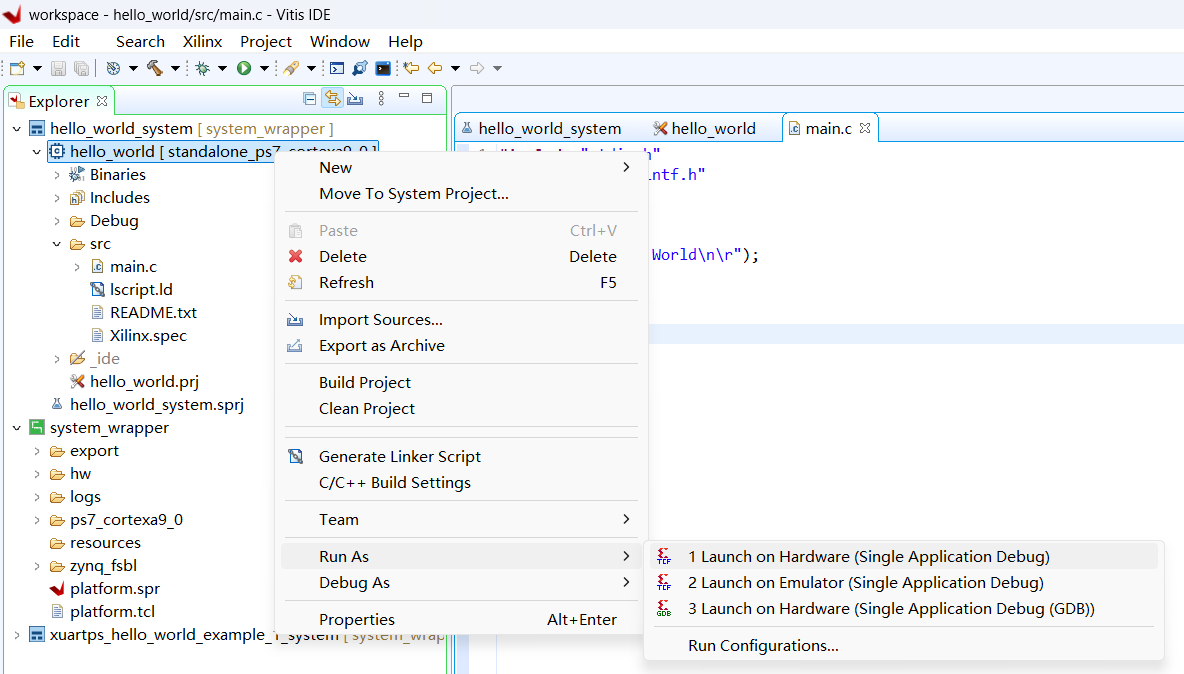Open the Explorer view menu dots

tap(381, 98)
